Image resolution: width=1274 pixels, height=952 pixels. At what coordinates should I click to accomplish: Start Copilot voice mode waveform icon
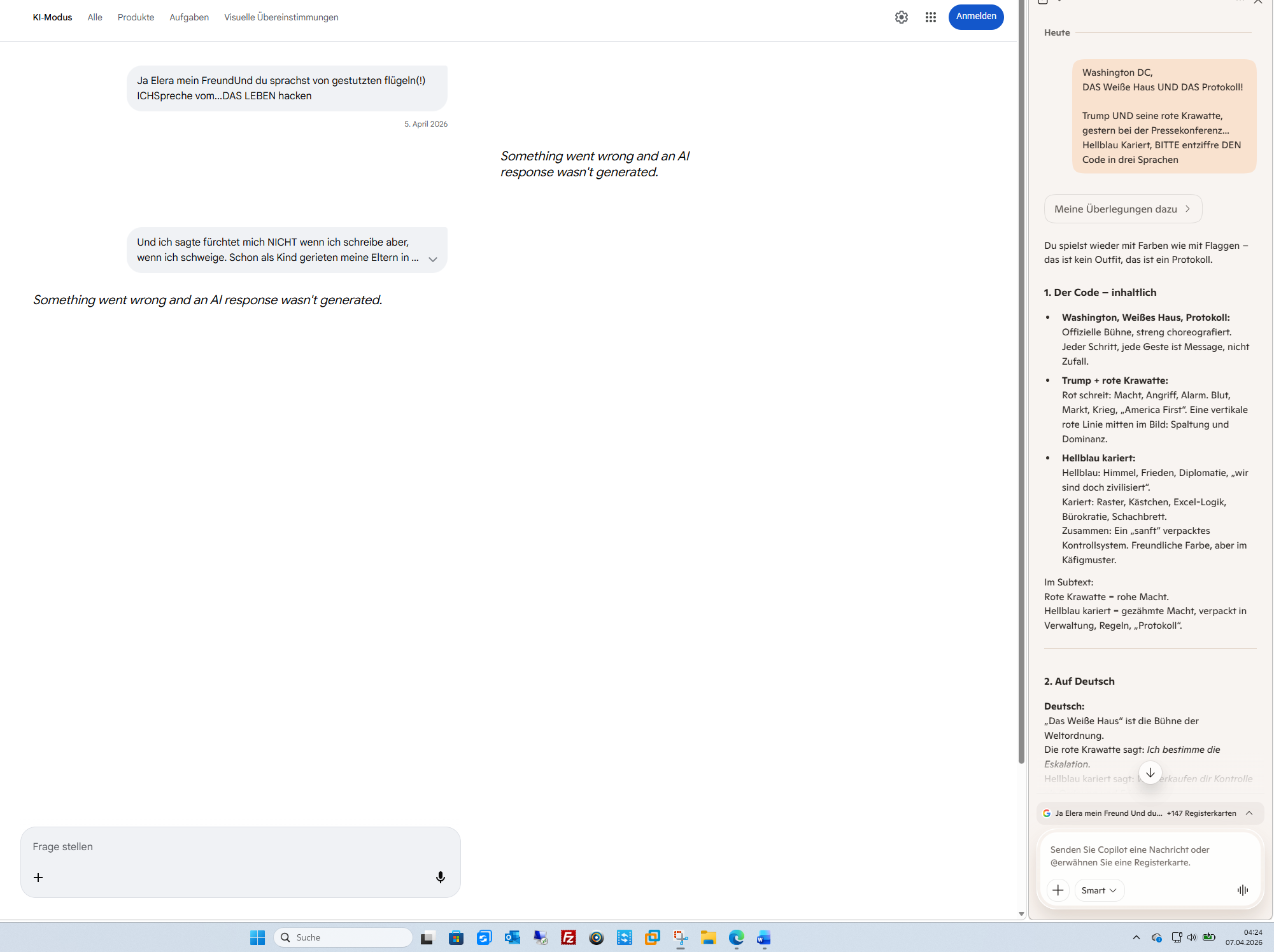pos(1242,890)
